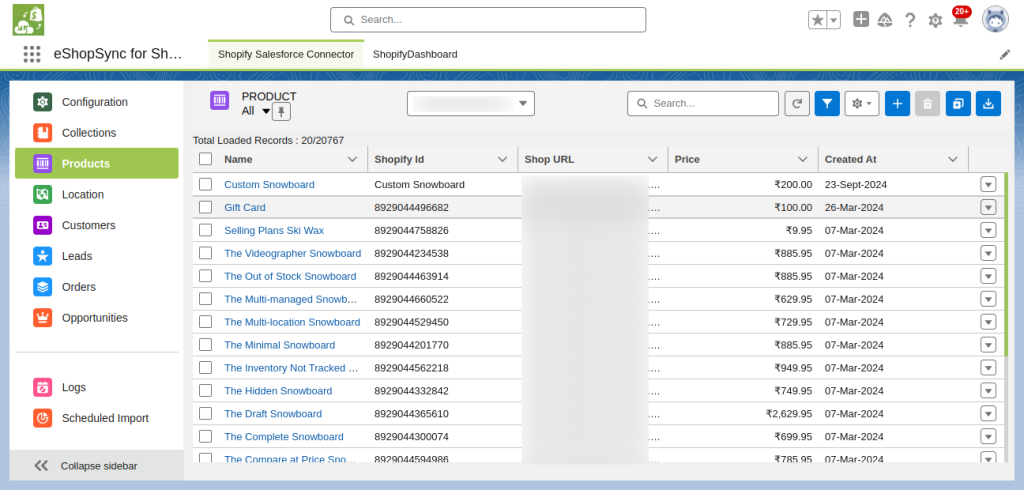Tick the Gift Card row checkbox

(206, 207)
